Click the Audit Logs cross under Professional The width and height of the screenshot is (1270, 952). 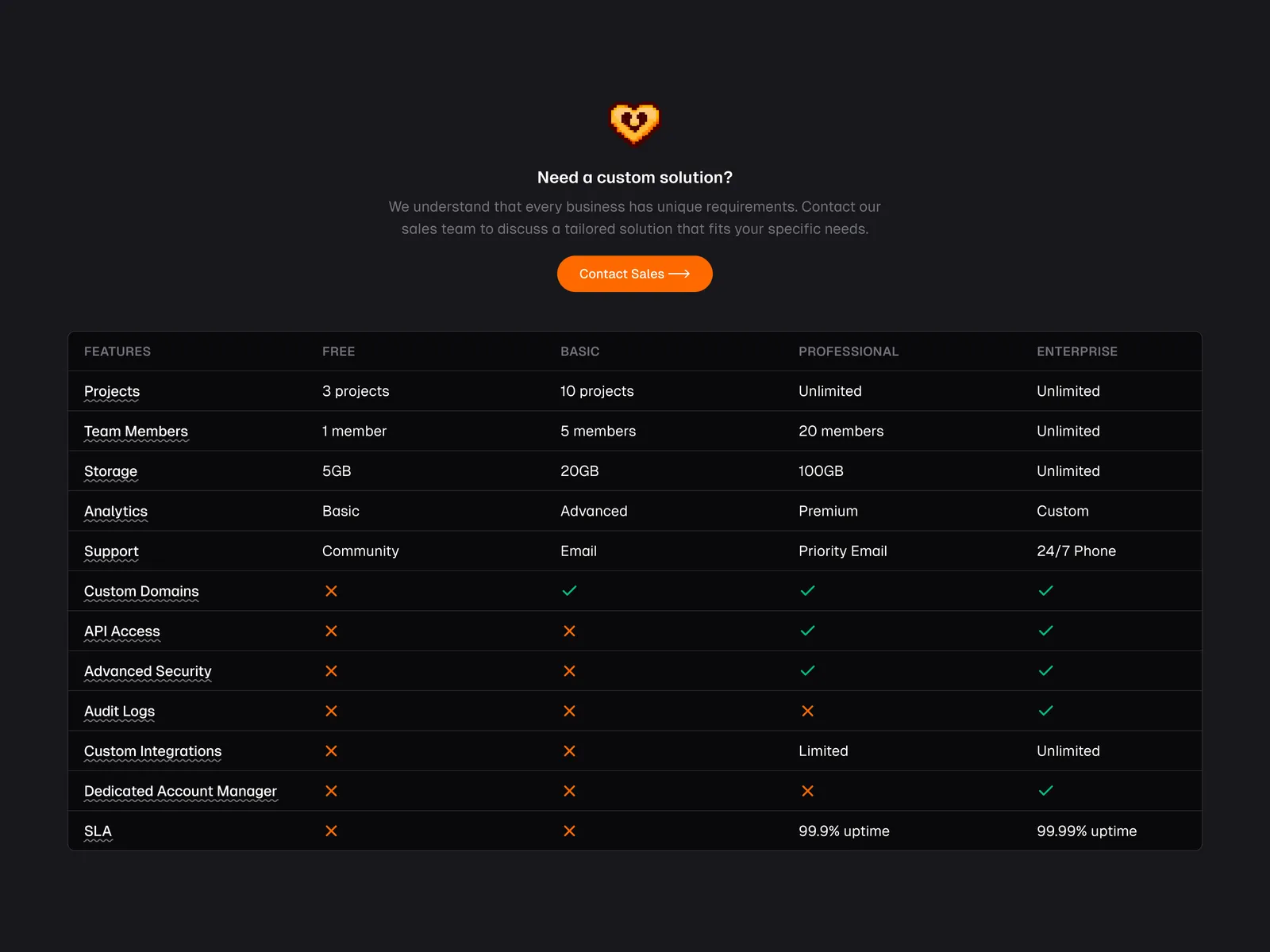807,711
